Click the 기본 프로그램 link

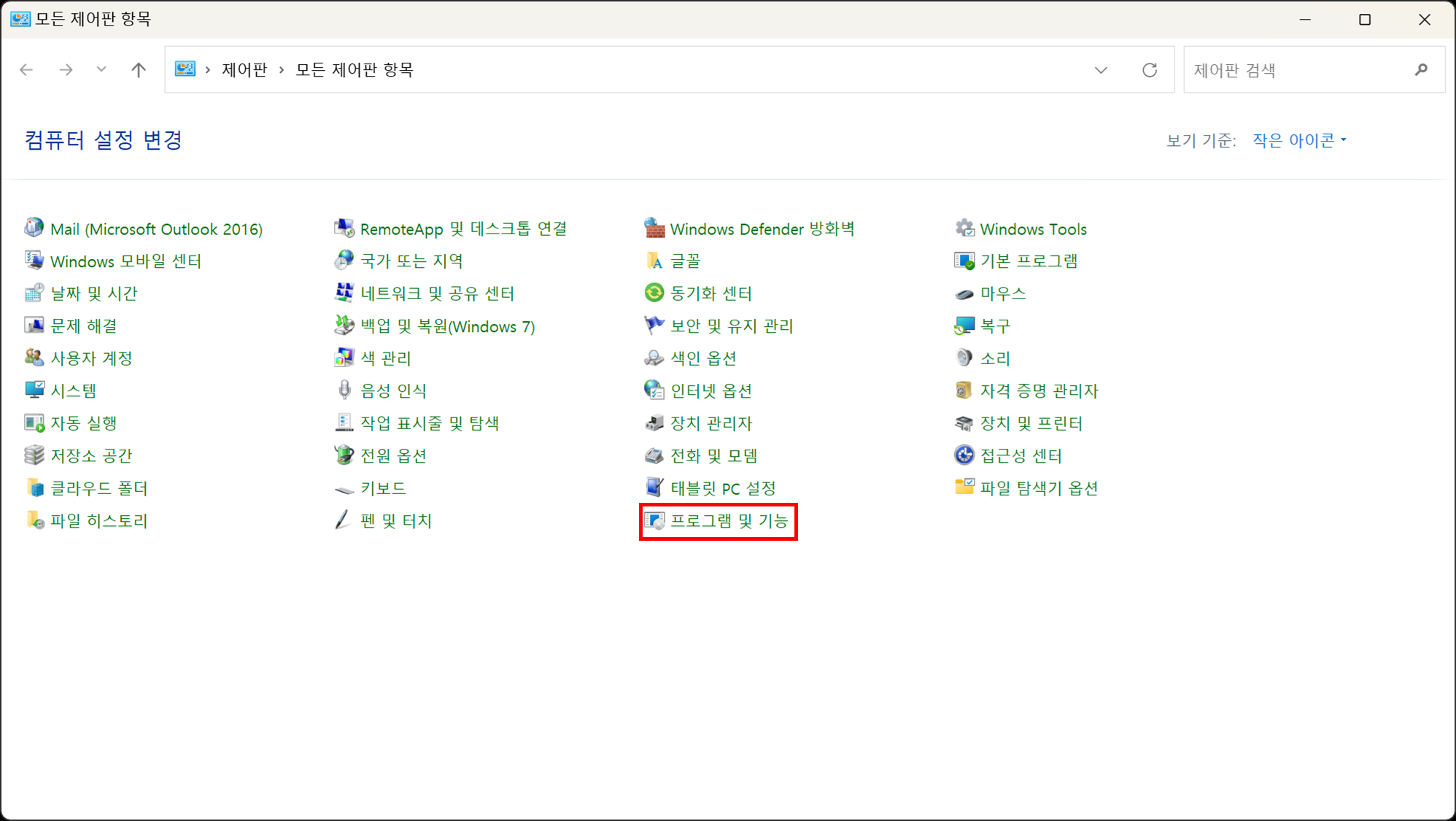(1029, 261)
